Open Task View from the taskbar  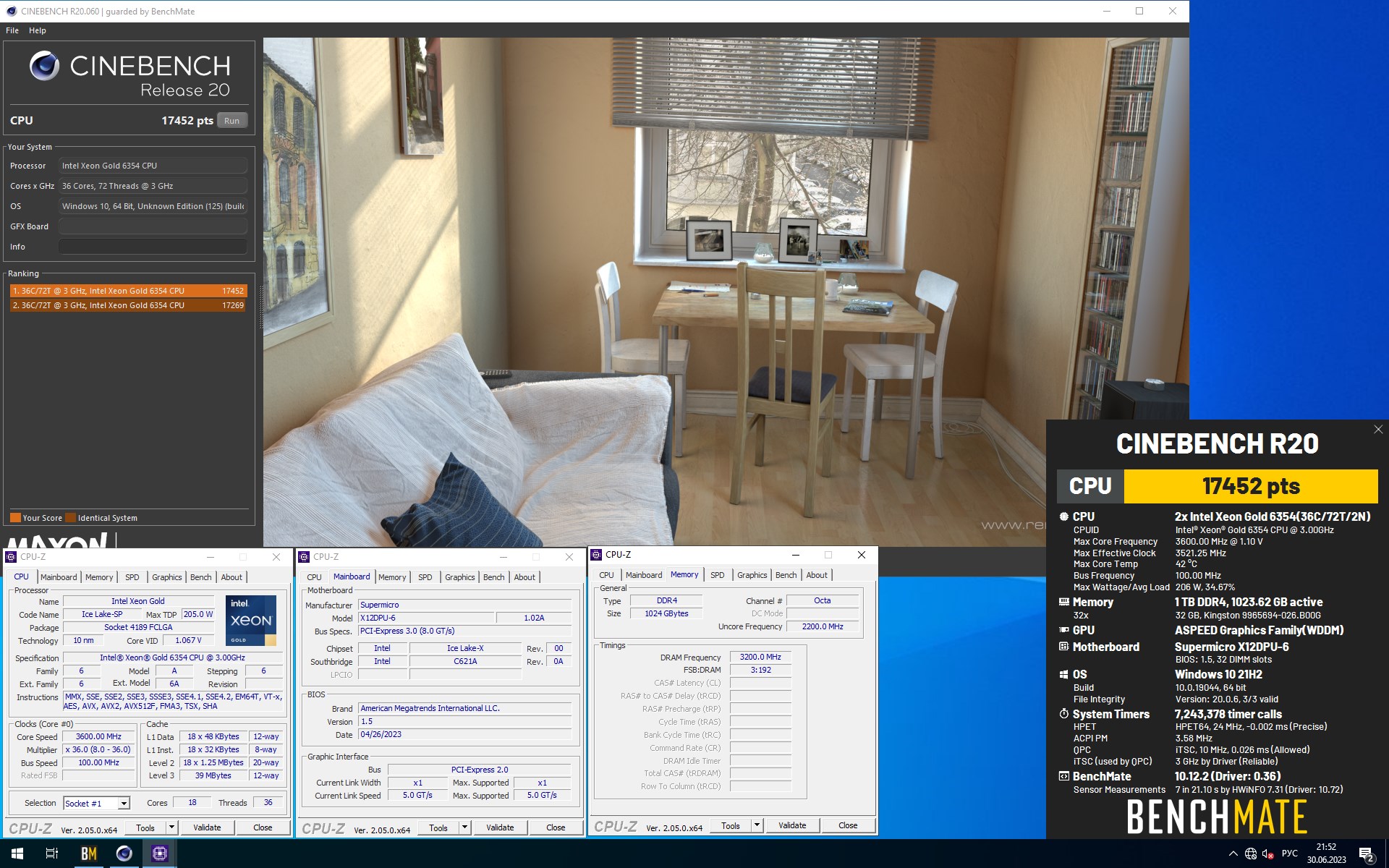coord(52,854)
